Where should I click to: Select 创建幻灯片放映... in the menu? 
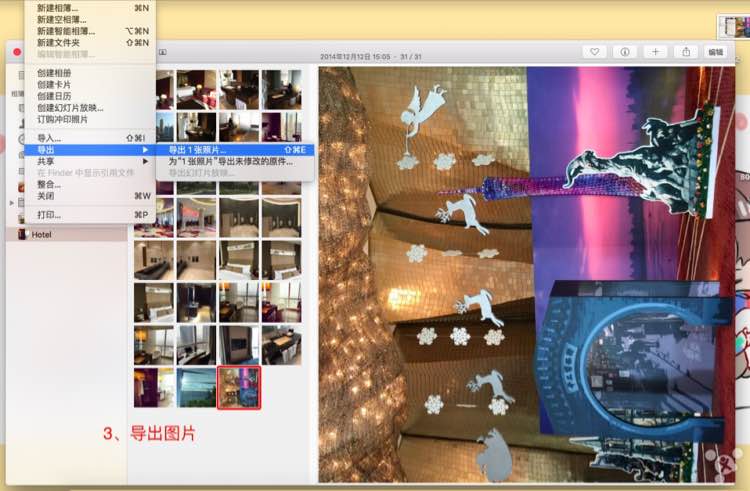[x=89, y=108]
